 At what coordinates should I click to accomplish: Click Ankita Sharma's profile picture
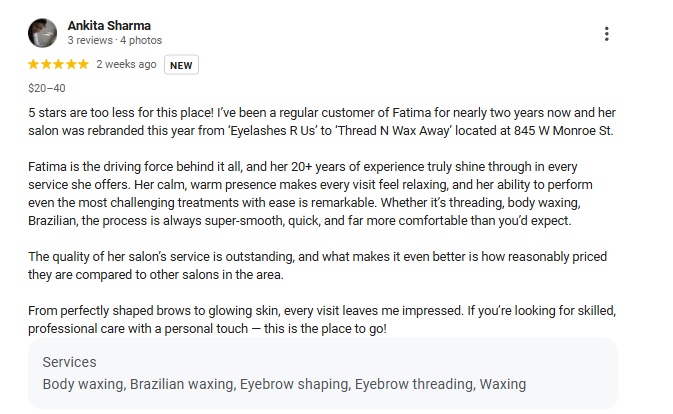point(42,33)
